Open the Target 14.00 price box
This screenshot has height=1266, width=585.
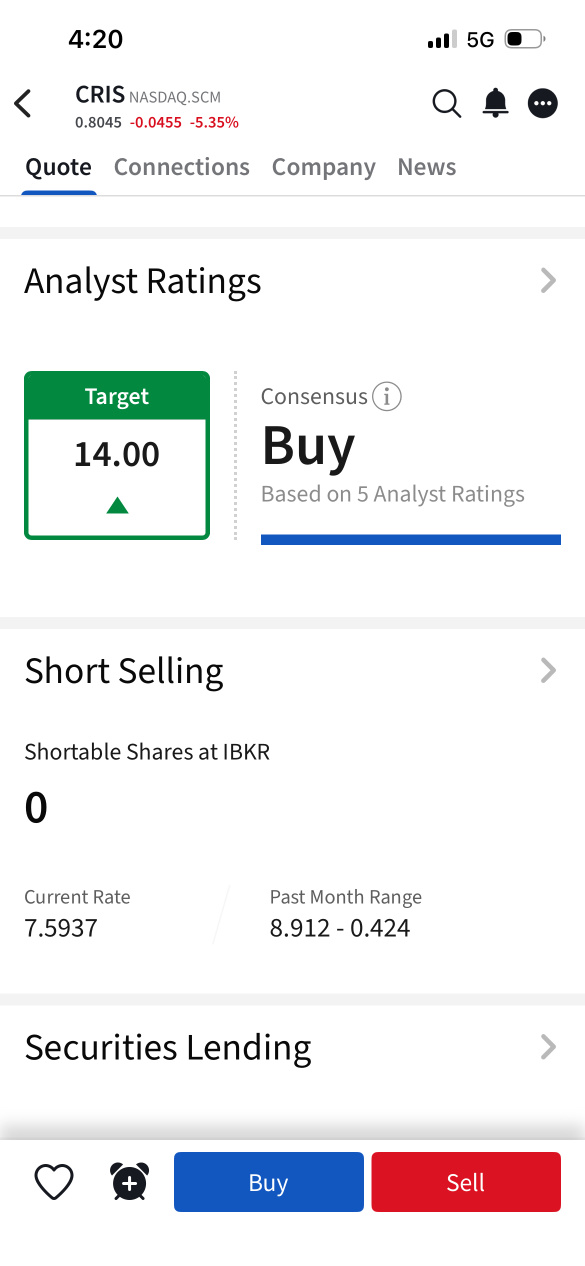point(117,455)
